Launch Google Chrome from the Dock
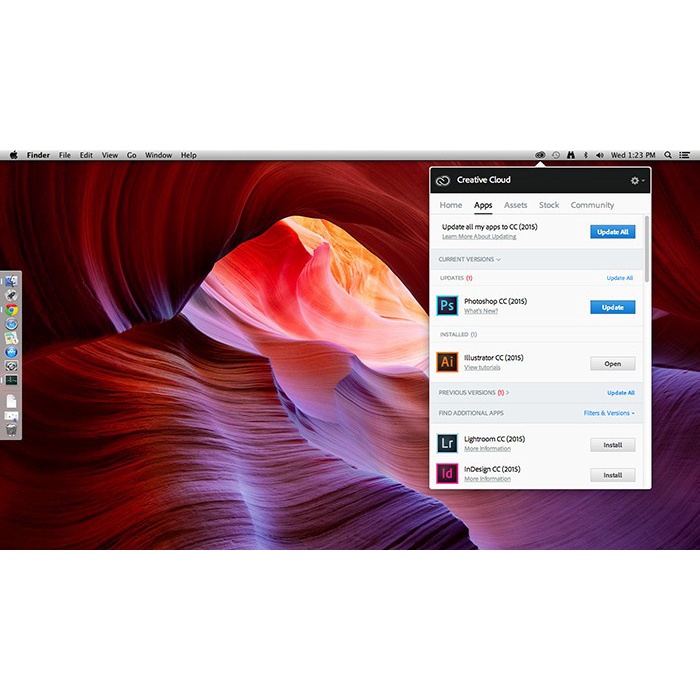Image resolution: width=700 pixels, height=700 pixels. [11, 310]
